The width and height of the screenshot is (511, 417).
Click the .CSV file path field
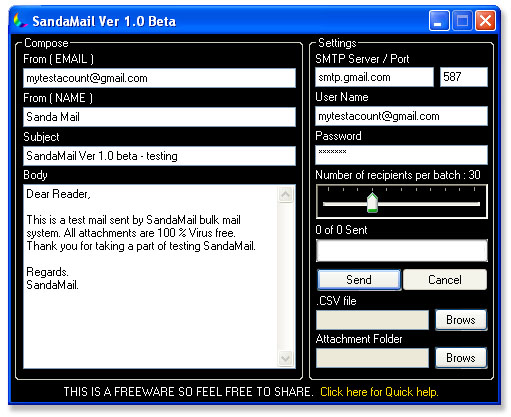click(x=372, y=320)
